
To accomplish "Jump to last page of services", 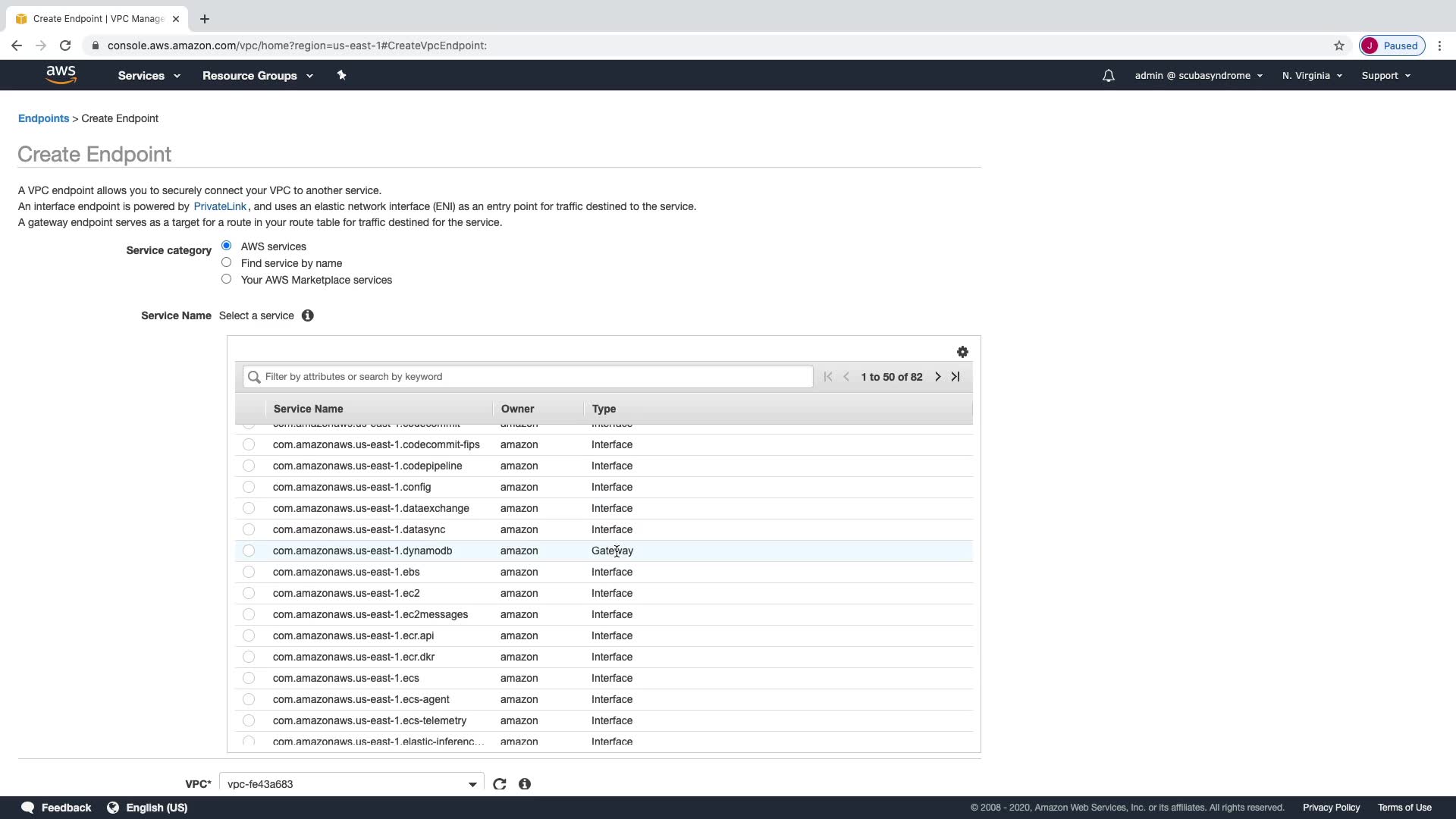I will (955, 377).
